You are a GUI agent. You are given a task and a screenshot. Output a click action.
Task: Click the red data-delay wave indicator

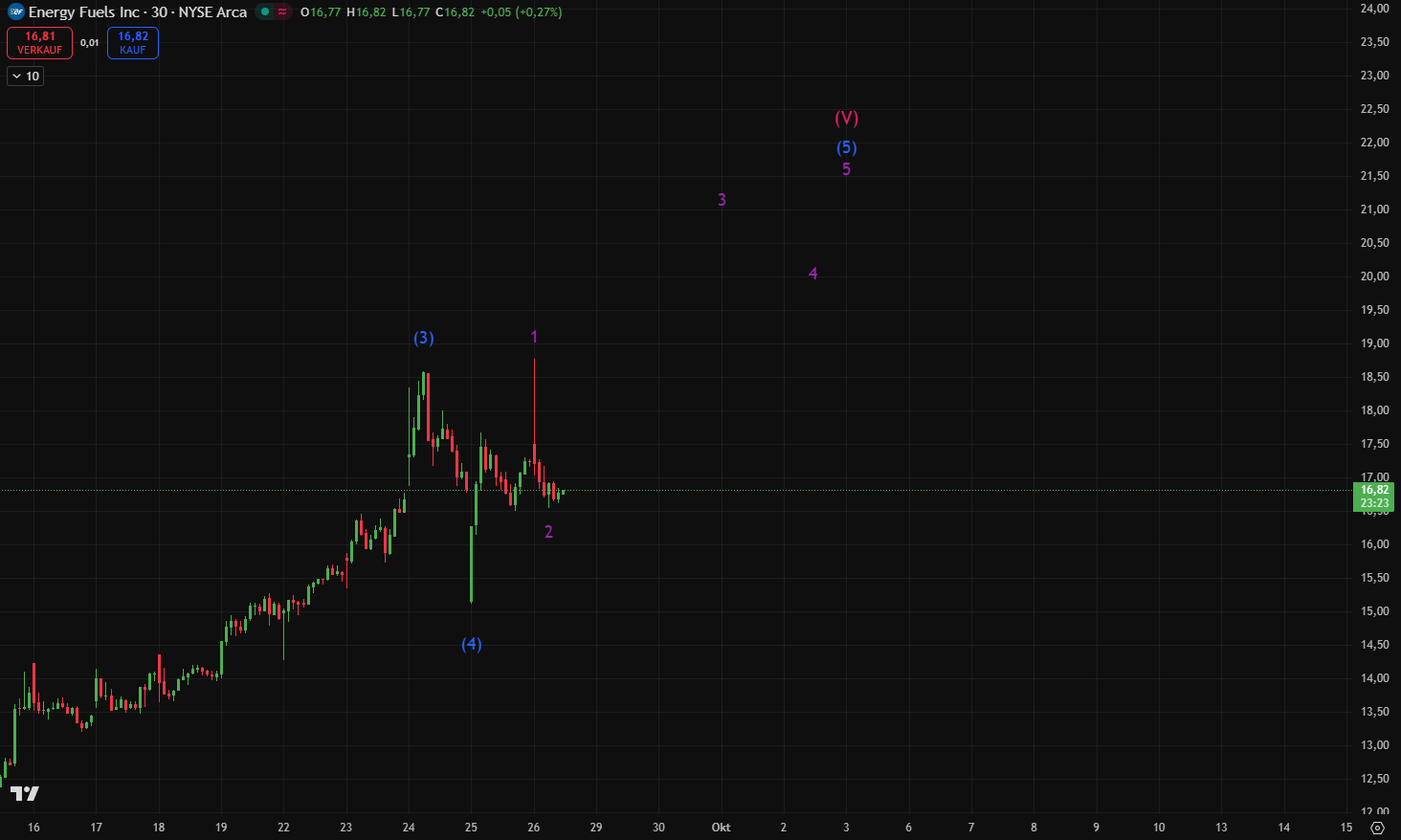(282, 12)
